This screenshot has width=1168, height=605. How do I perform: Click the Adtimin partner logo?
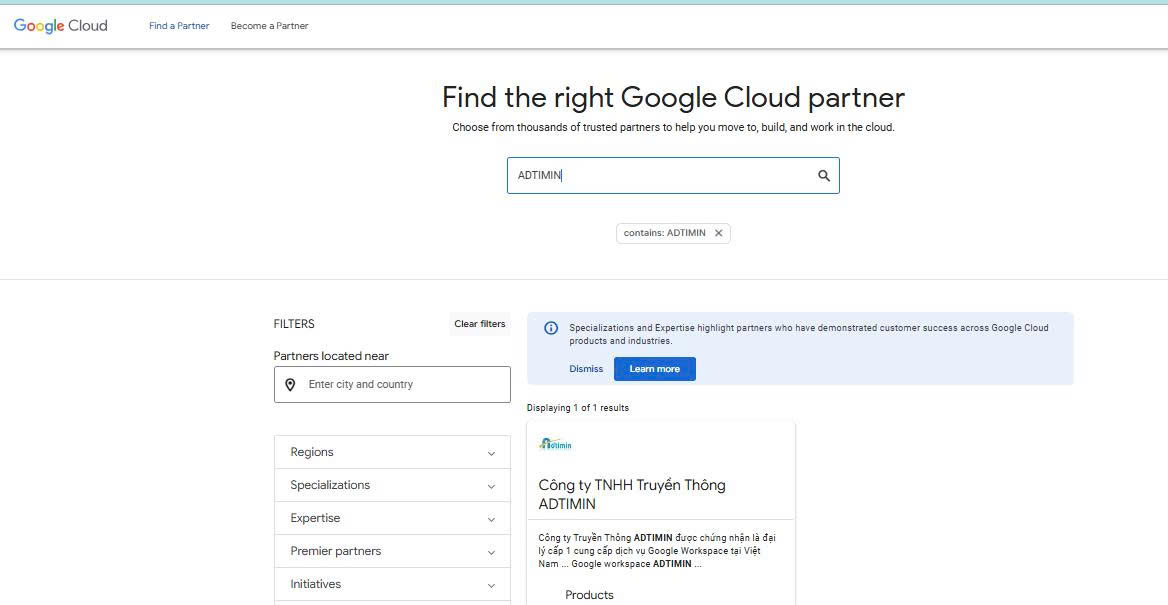pyautogui.click(x=555, y=444)
